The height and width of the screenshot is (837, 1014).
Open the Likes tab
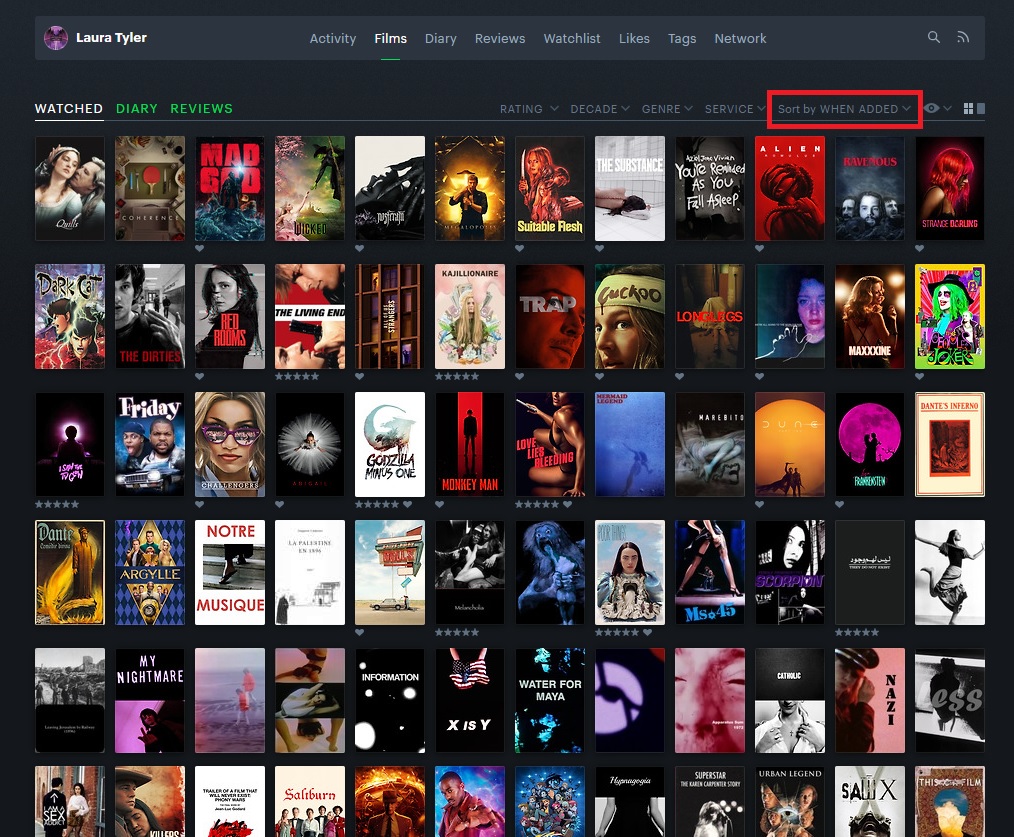pos(634,38)
